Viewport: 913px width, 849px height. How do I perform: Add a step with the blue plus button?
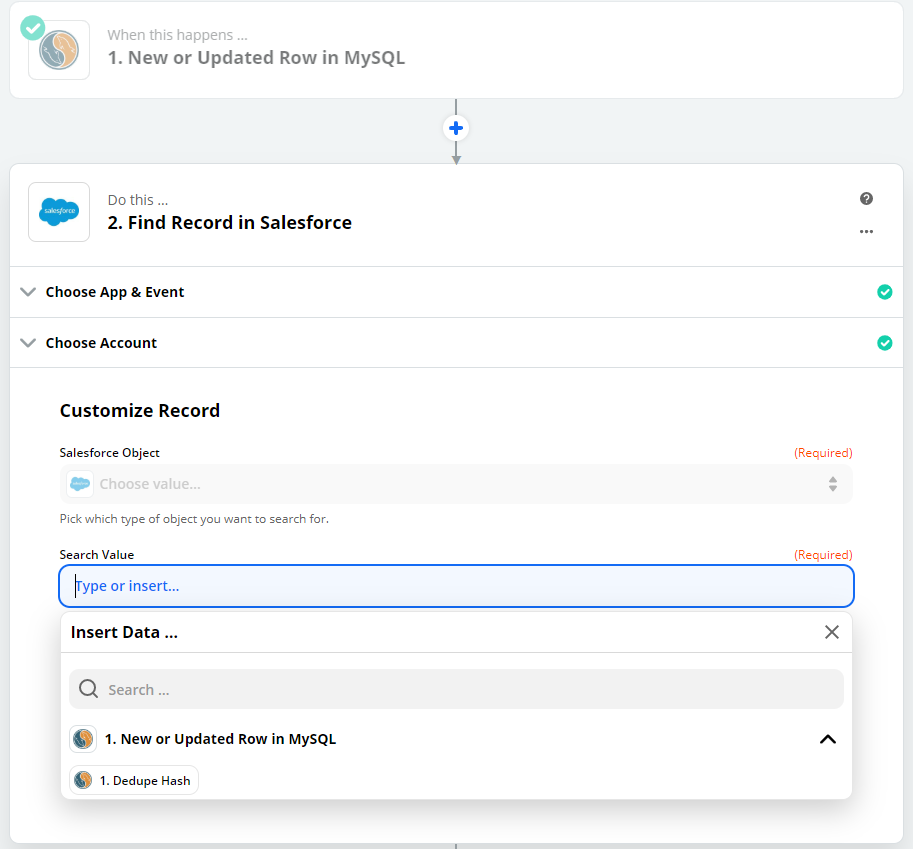pos(456,128)
